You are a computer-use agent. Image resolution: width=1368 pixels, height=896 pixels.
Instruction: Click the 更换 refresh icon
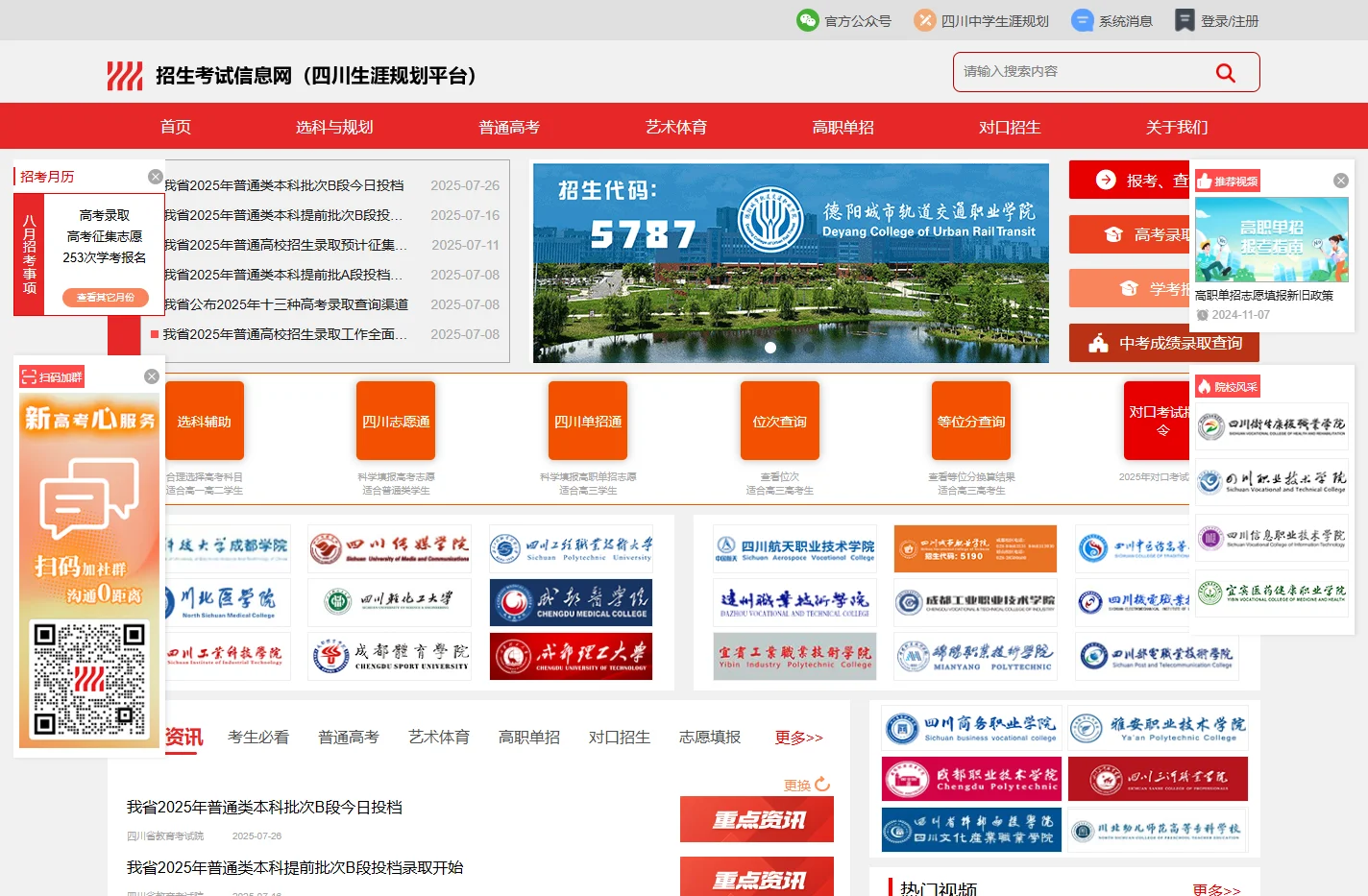point(822,785)
